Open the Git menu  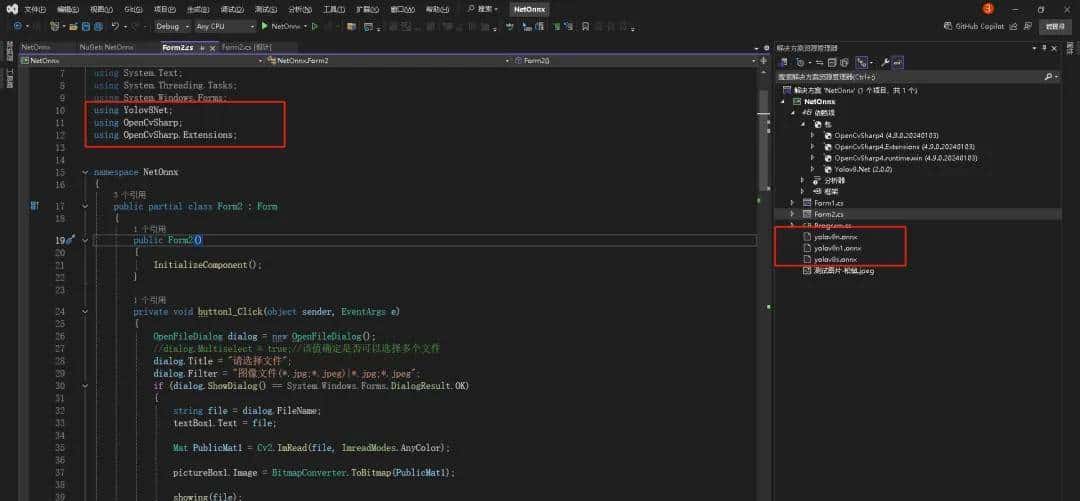134,9
